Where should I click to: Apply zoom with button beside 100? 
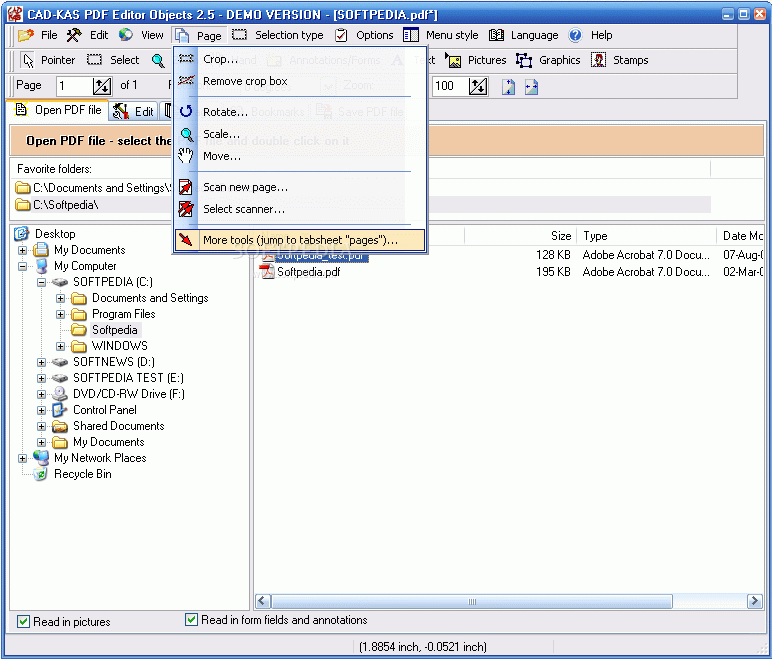tap(478, 86)
